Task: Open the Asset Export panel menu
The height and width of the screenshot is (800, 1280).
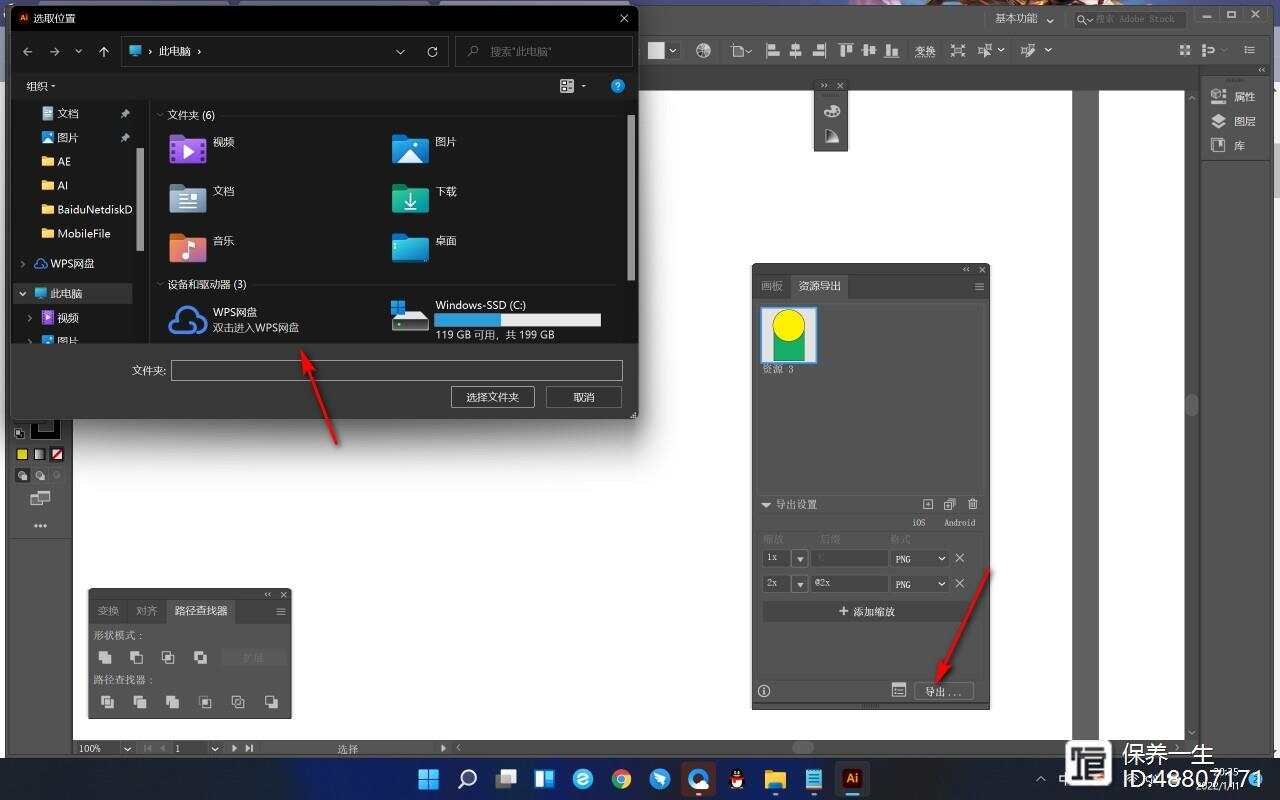Action: point(979,287)
